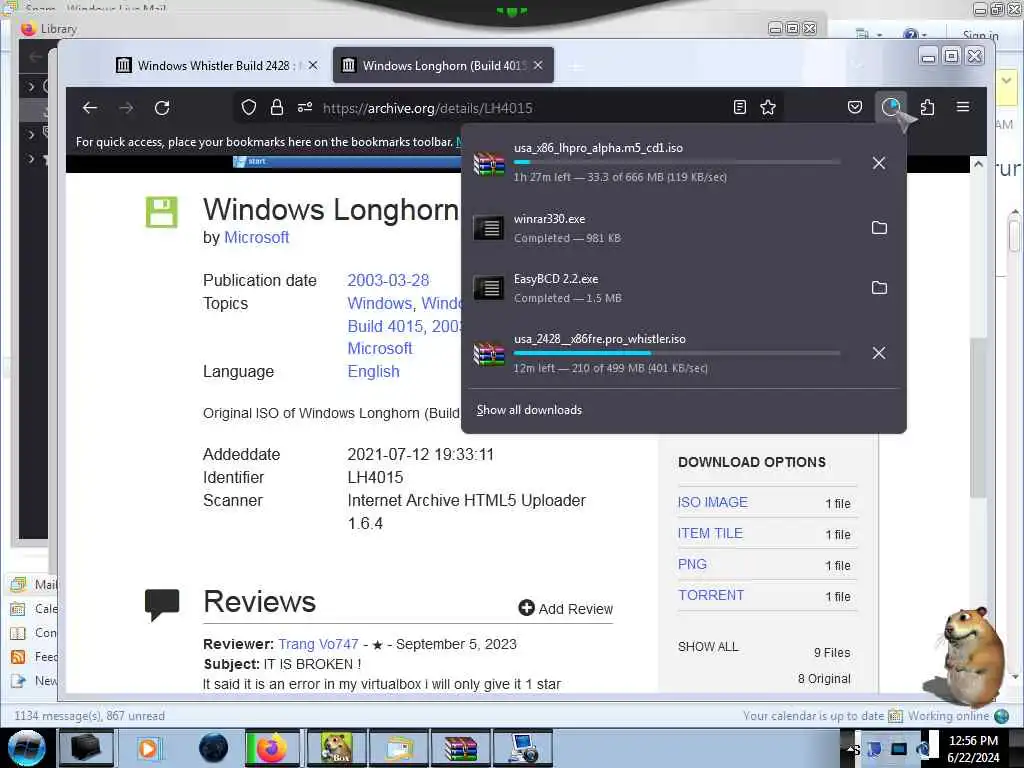Open WinRAR from the taskbar
The image size is (1024, 768).
[460, 748]
